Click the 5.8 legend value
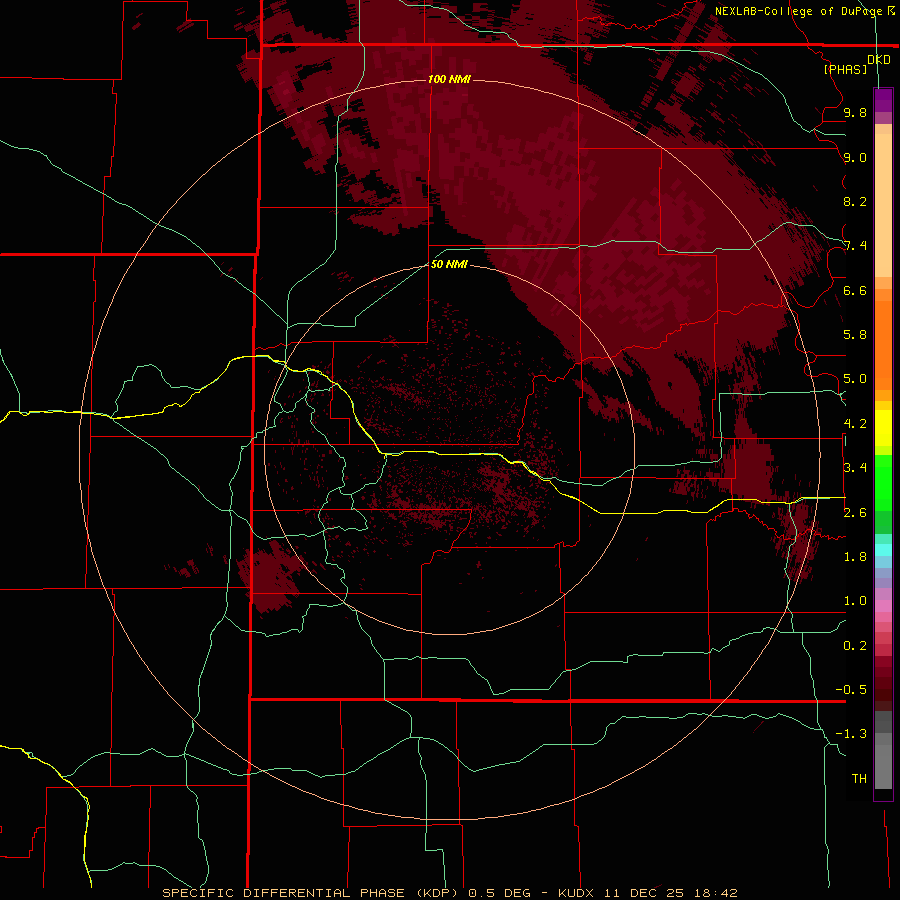The image size is (900, 900). 855,335
